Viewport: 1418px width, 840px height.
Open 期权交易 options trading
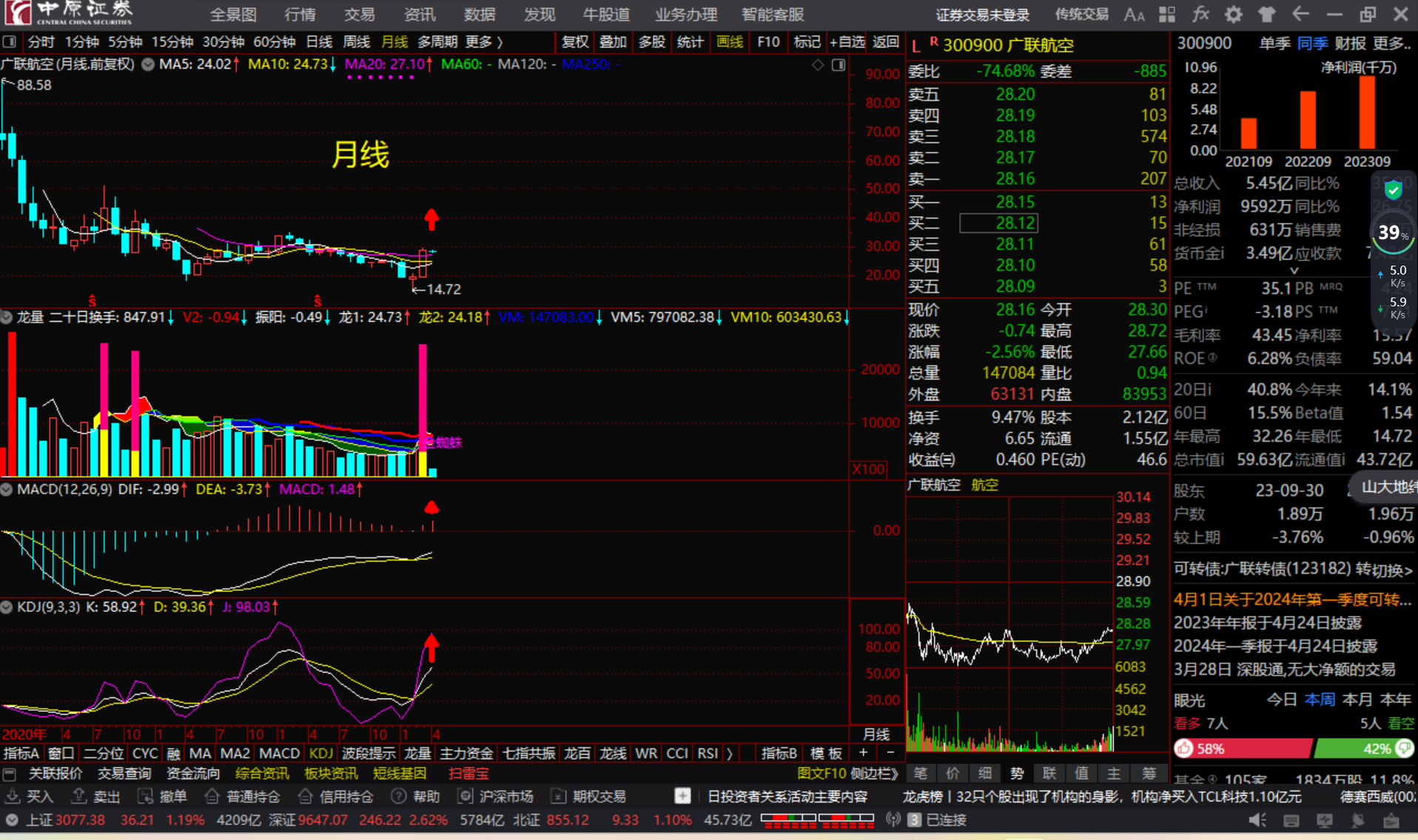point(589,796)
